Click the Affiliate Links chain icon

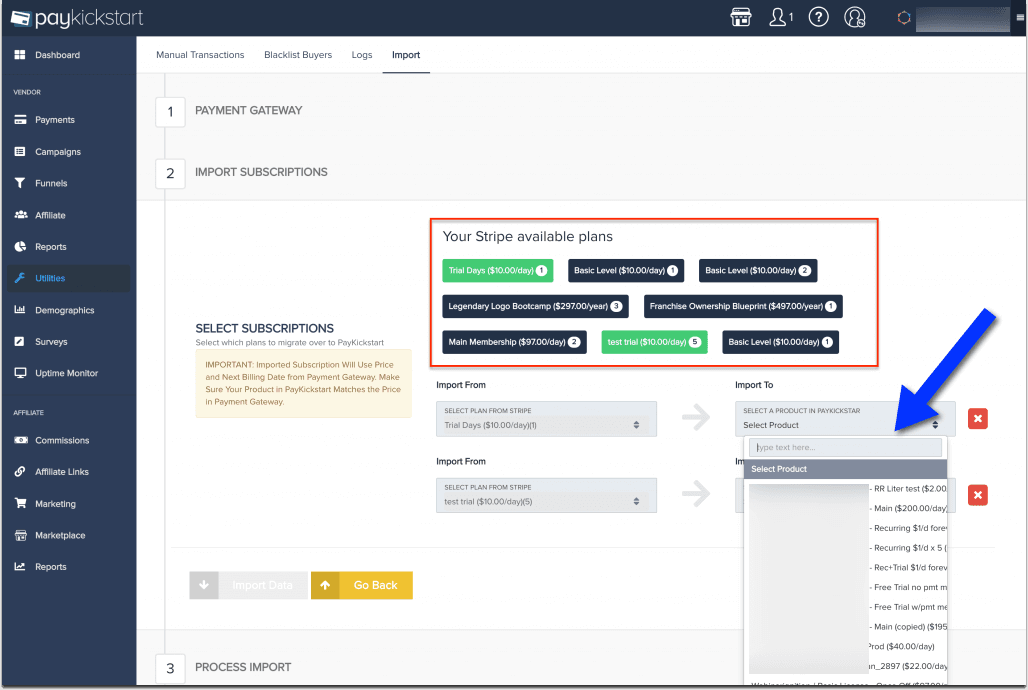click(x=20, y=472)
